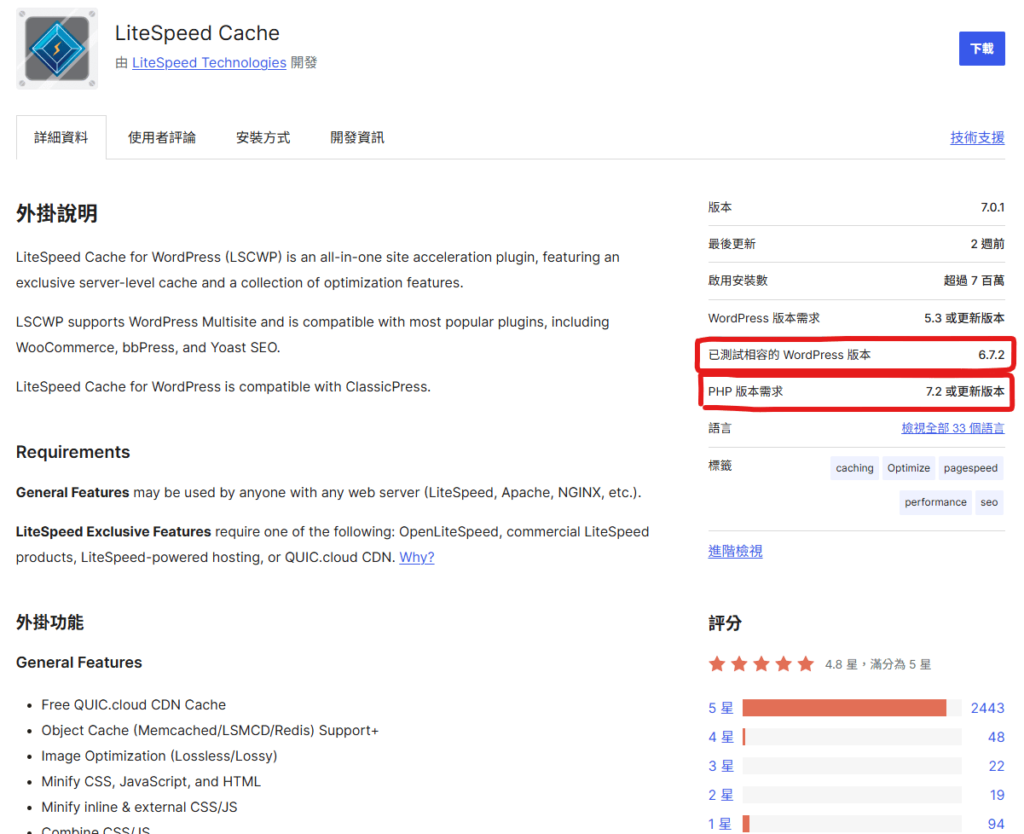Go to the 開發資訊 tab

tap(357, 137)
